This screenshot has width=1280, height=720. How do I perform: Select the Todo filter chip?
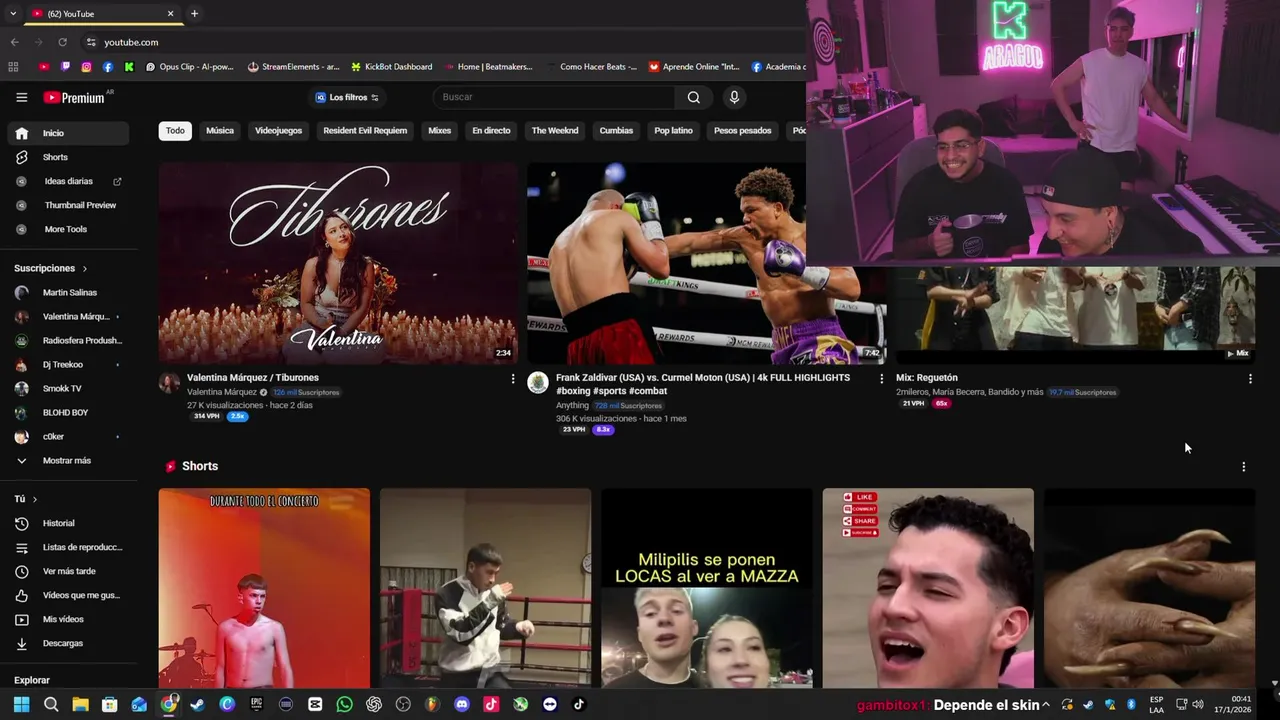pos(175,131)
